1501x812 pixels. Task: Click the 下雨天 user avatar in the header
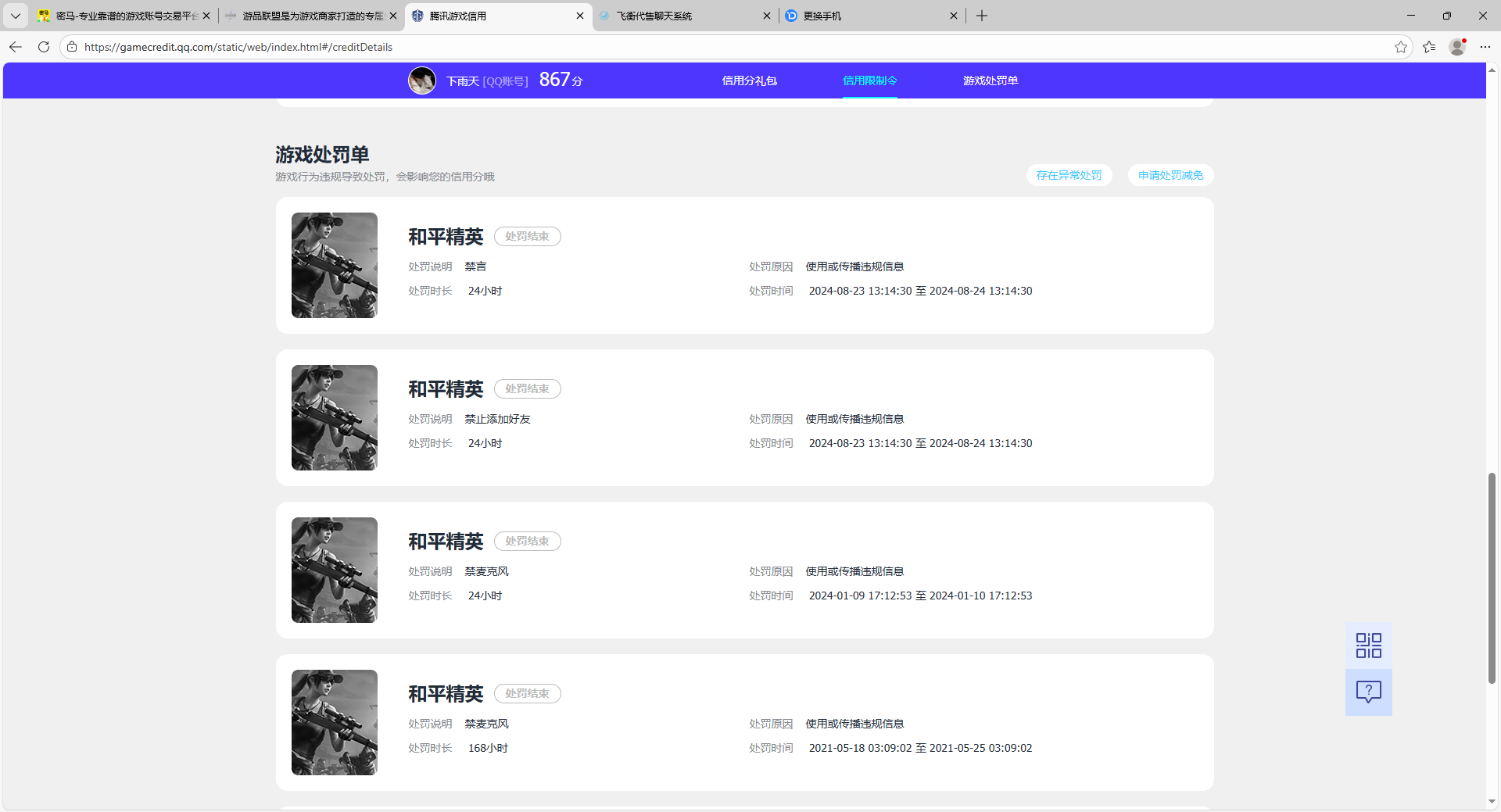point(422,80)
